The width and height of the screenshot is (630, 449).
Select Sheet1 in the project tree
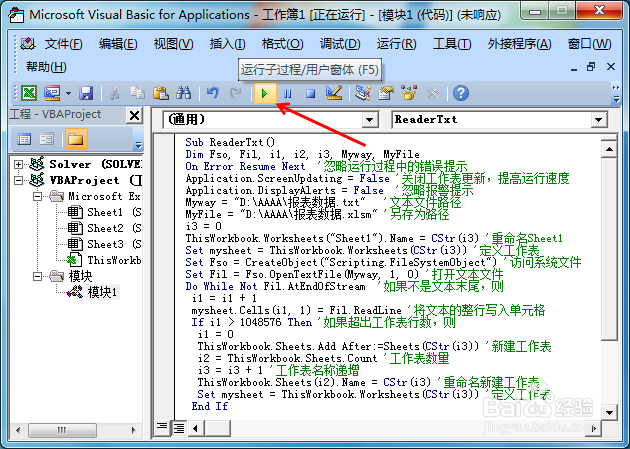coord(104,212)
